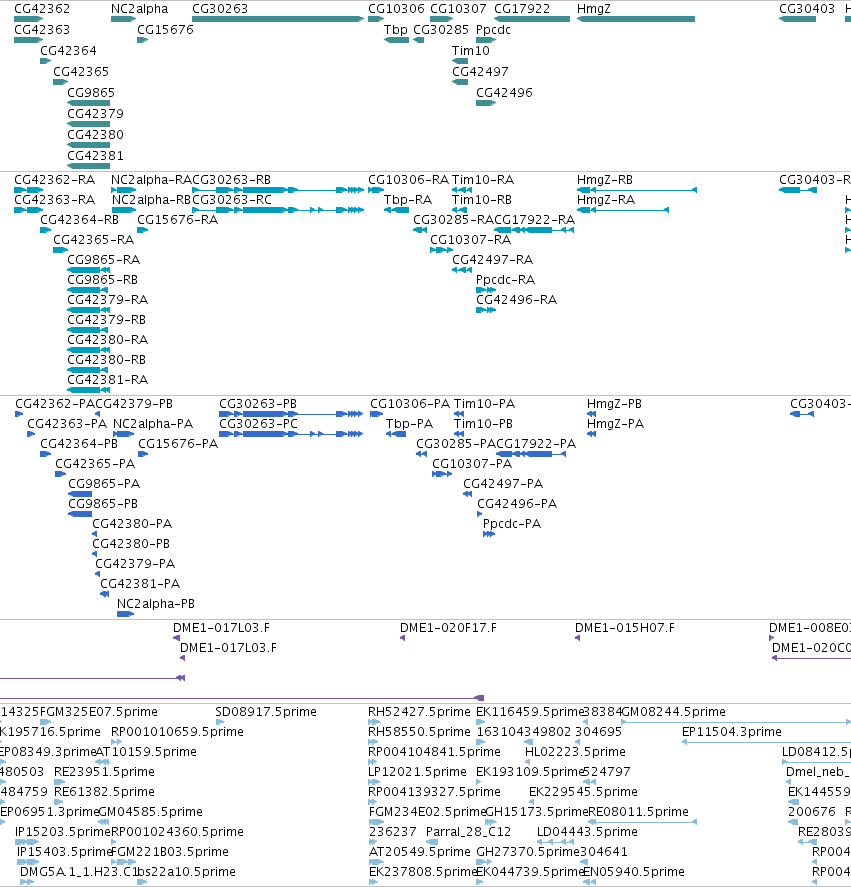
Task: Click the CG30263-PB protein label
Action: click(258, 404)
